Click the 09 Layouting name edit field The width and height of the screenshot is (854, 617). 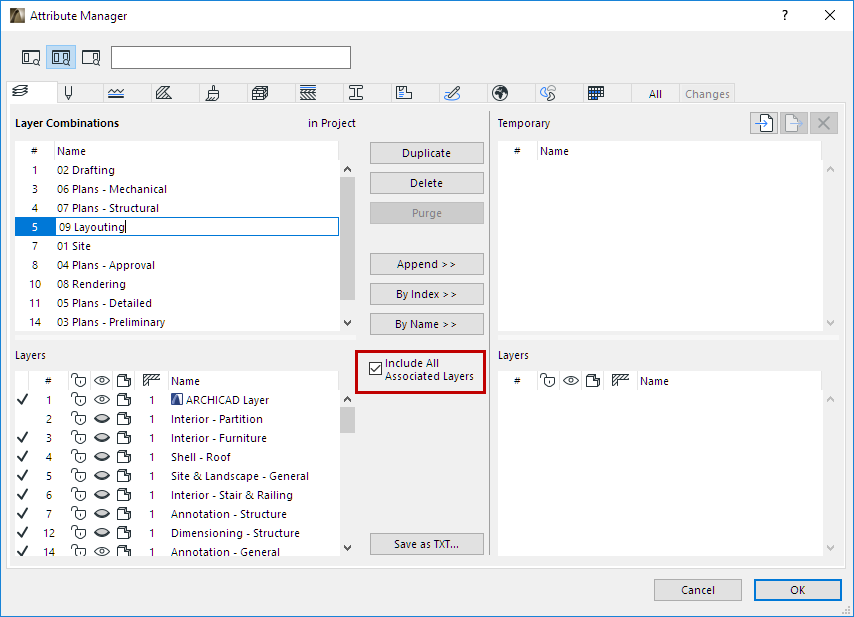[197, 227]
